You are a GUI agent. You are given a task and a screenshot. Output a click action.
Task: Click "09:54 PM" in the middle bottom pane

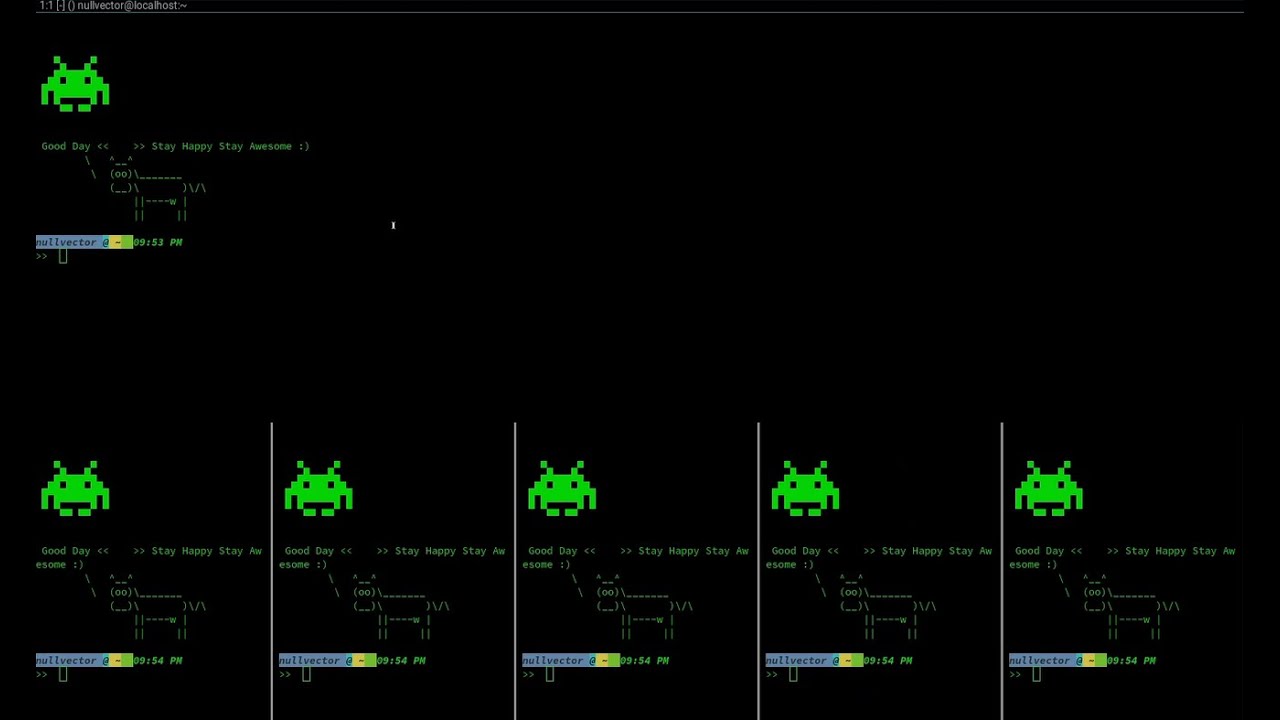click(645, 660)
